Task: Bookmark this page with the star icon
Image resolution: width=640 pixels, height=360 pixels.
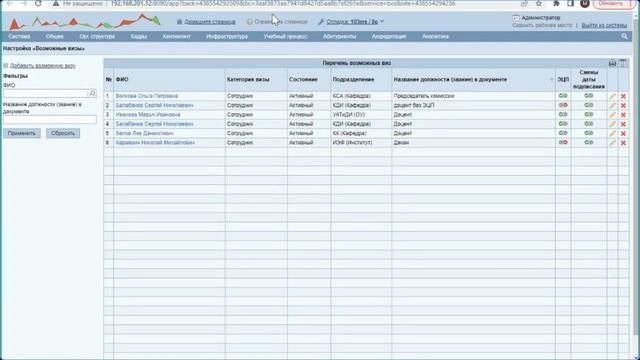Action: (539, 3)
